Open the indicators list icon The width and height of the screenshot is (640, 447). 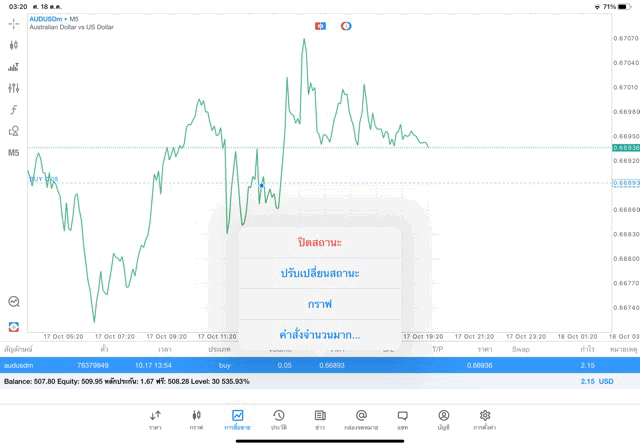tap(13, 67)
